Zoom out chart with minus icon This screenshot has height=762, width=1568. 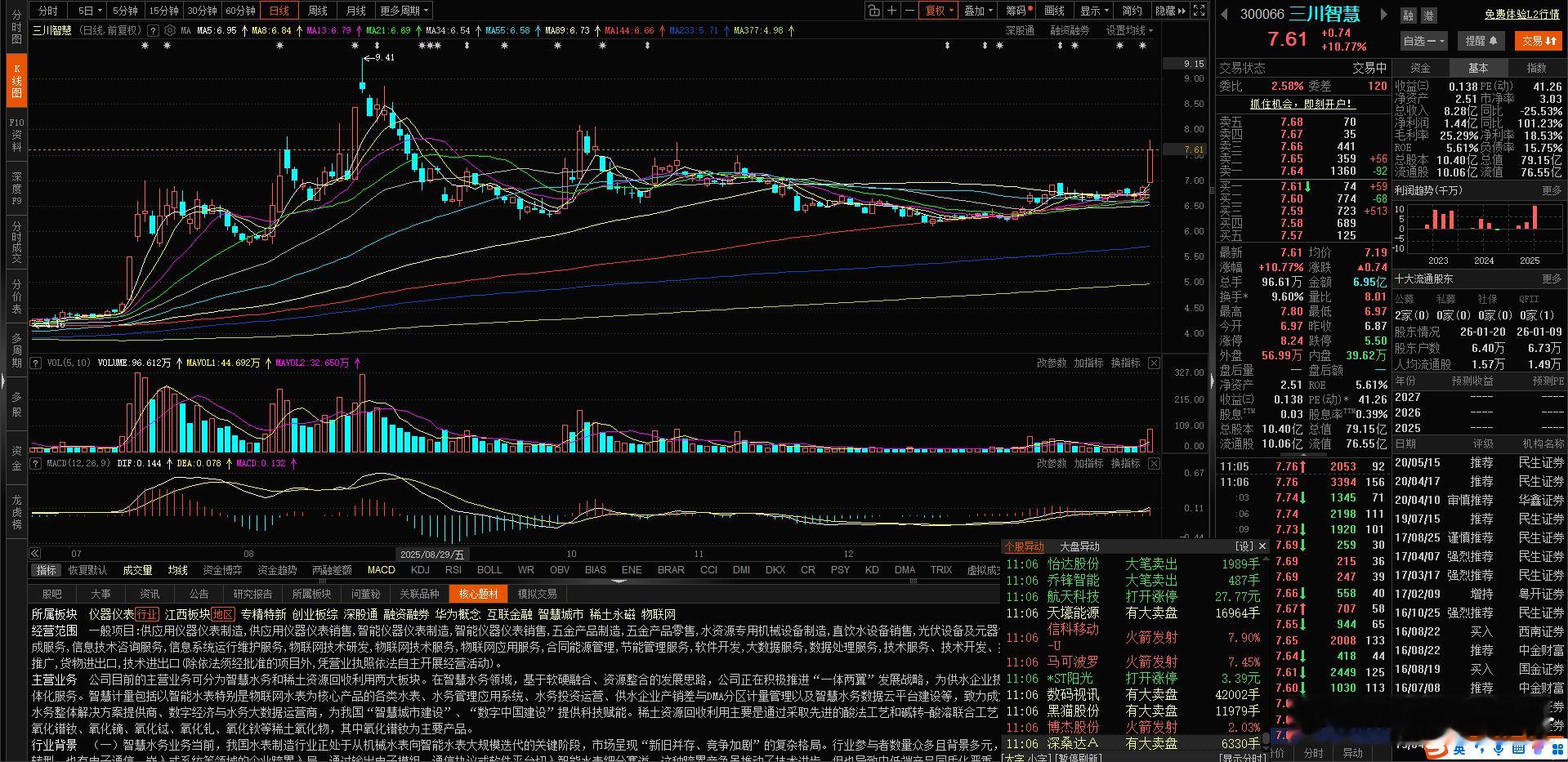click(909, 11)
